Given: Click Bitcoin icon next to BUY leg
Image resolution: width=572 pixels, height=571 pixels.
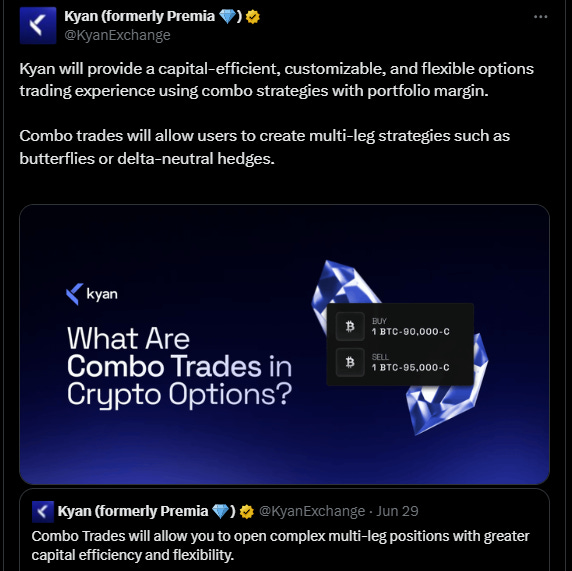Looking at the screenshot, I should tap(350, 326).
